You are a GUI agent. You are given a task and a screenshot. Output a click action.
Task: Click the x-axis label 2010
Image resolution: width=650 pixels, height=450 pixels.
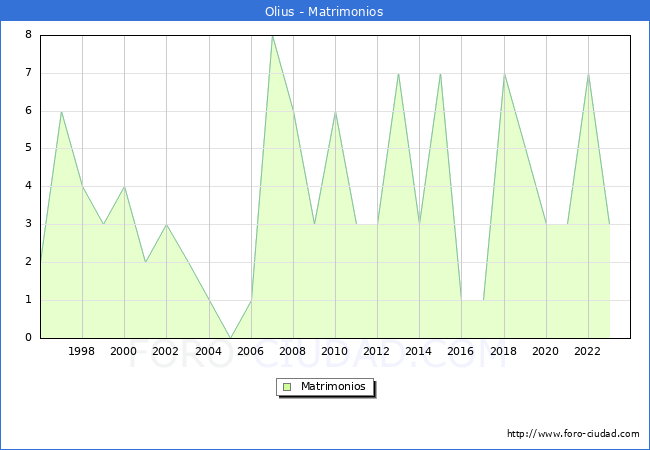tap(334, 351)
